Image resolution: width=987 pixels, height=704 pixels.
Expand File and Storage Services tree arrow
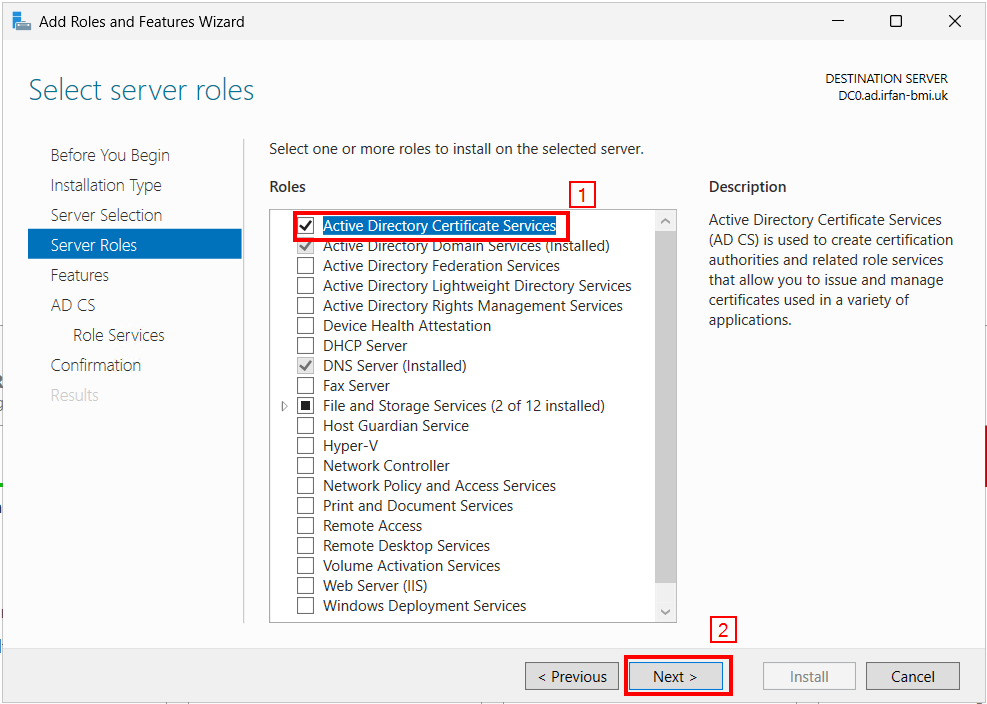pyautogui.click(x=285, y=406)
